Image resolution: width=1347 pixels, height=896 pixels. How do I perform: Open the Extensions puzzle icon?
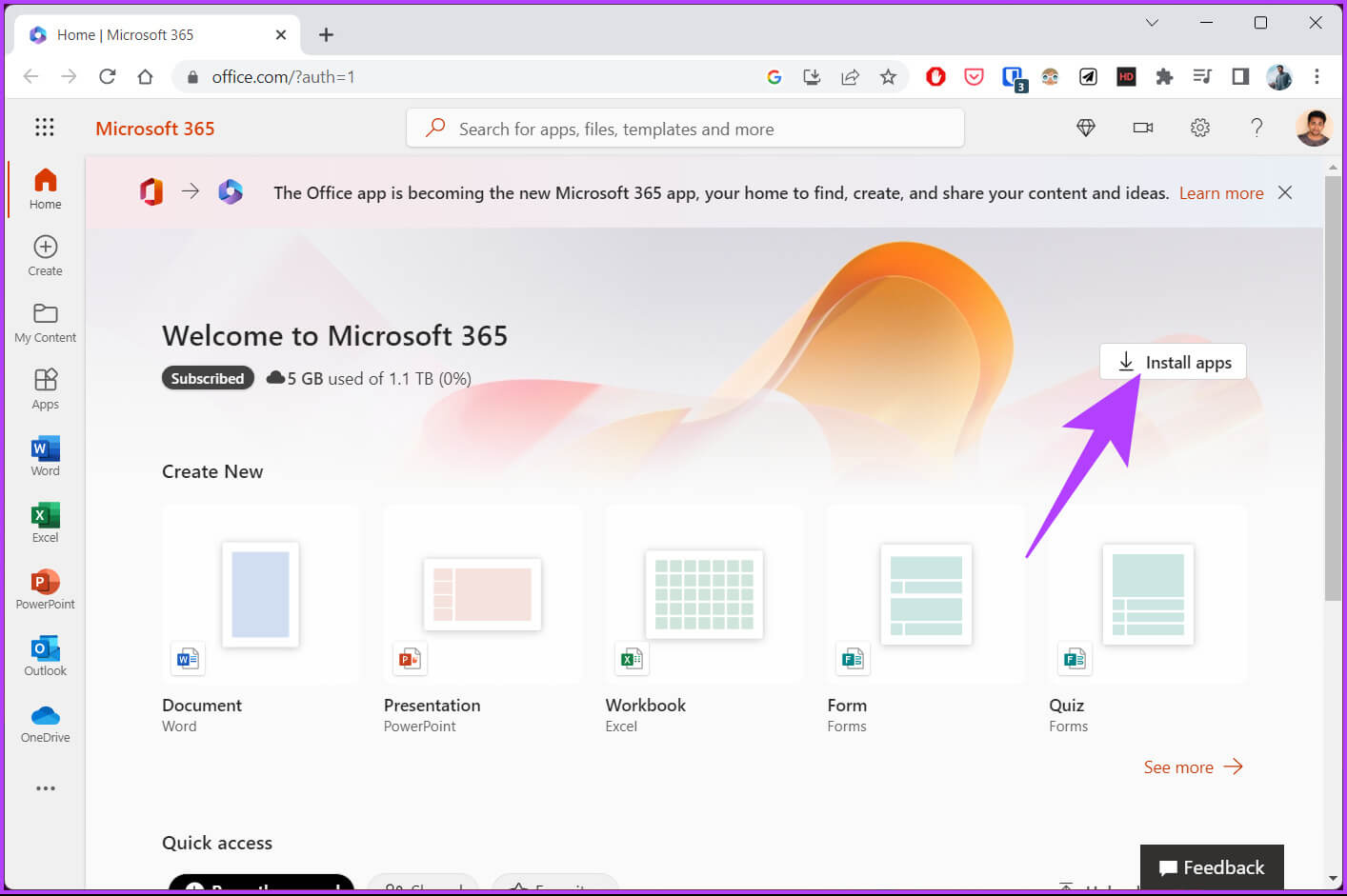1164,77
